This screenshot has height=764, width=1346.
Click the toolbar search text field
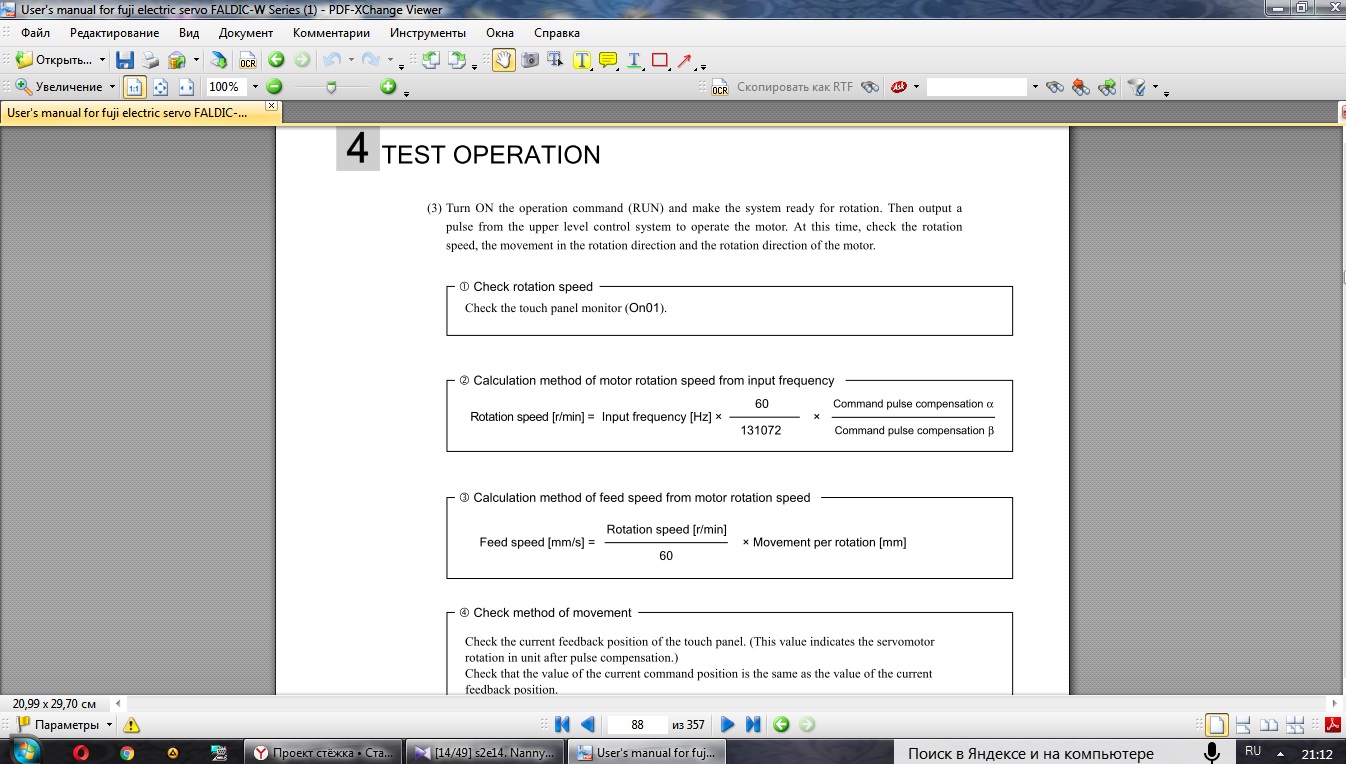coord(977,87)
